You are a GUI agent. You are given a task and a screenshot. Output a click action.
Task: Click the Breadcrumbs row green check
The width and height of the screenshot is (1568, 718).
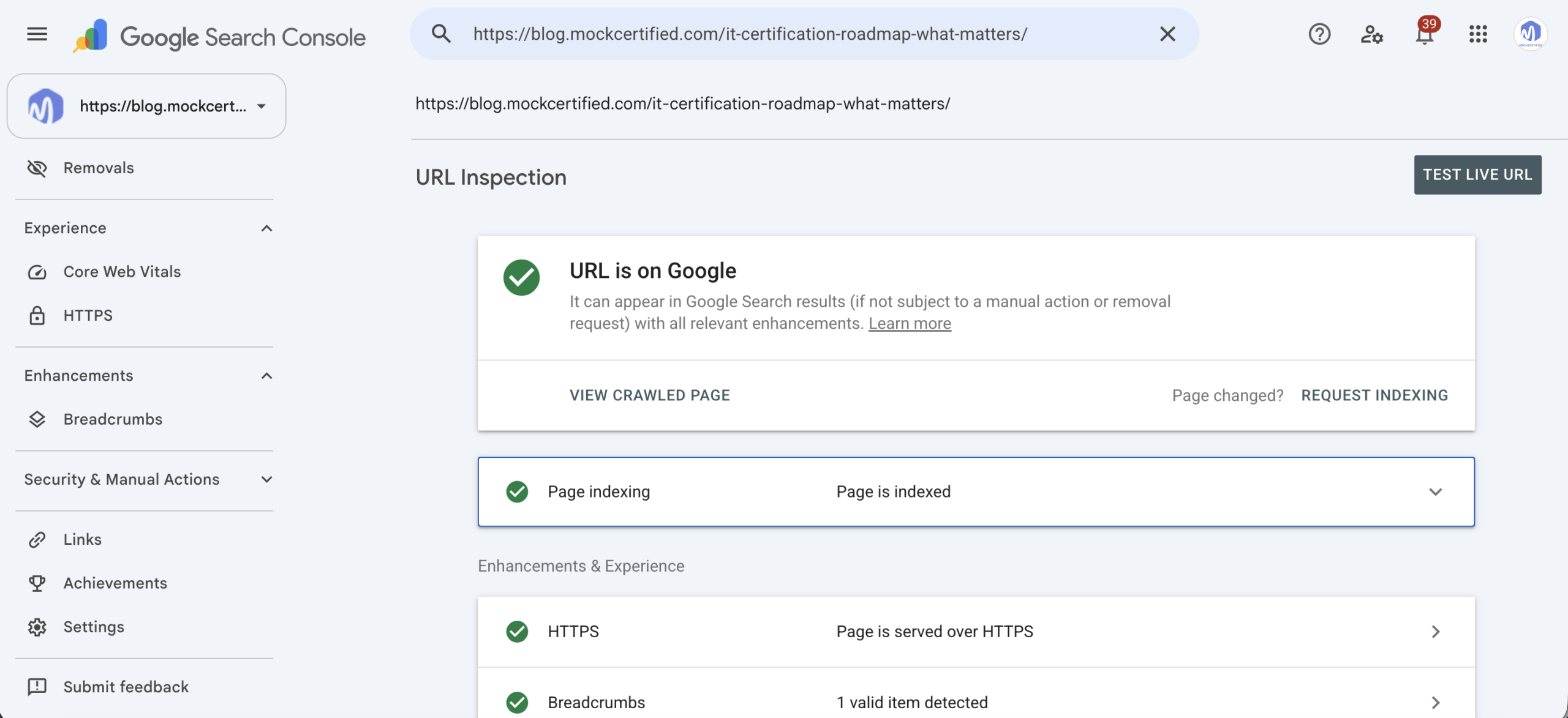517,702
